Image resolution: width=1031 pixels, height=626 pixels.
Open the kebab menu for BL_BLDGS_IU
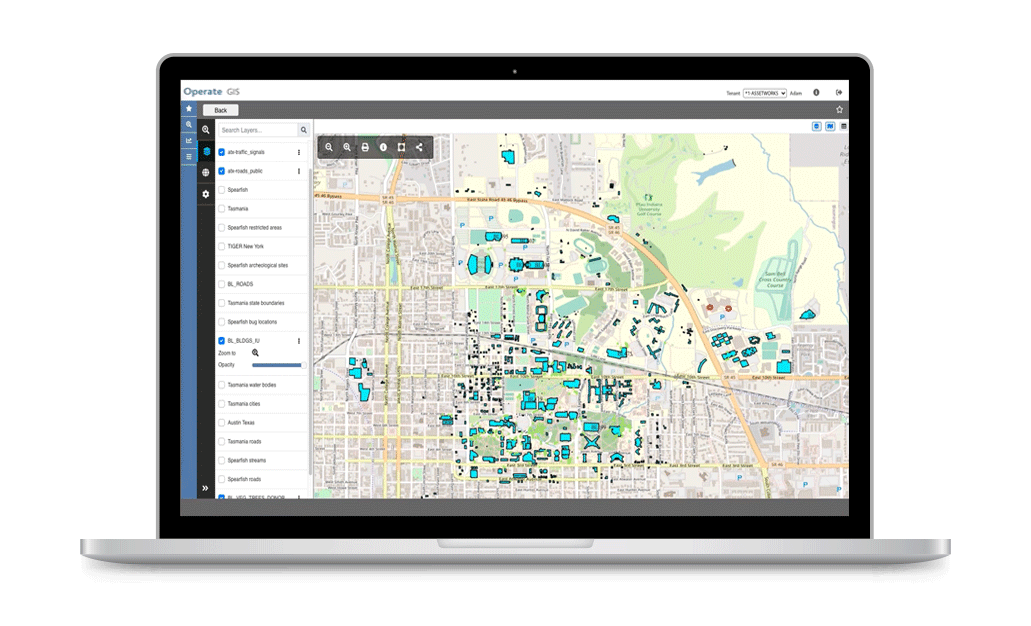[299, 341]
